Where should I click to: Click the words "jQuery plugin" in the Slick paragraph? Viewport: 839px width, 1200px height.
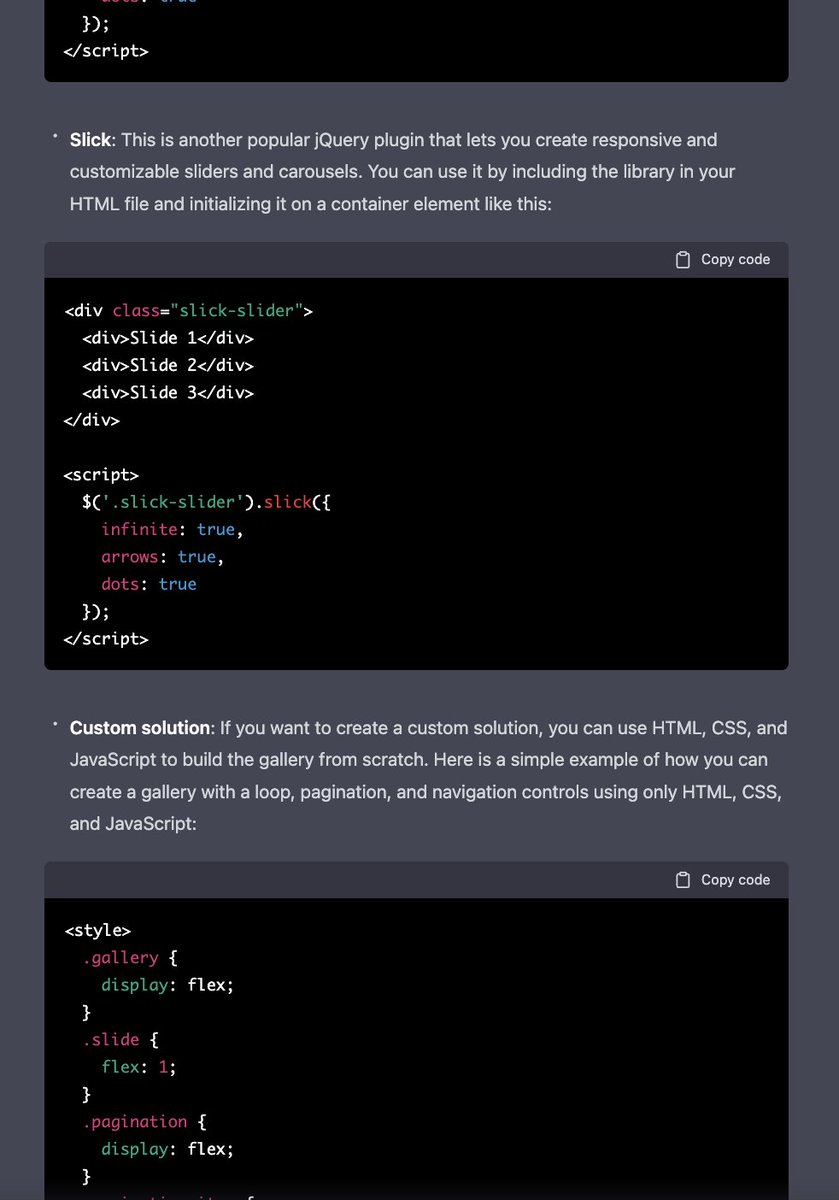pos(371,140)
